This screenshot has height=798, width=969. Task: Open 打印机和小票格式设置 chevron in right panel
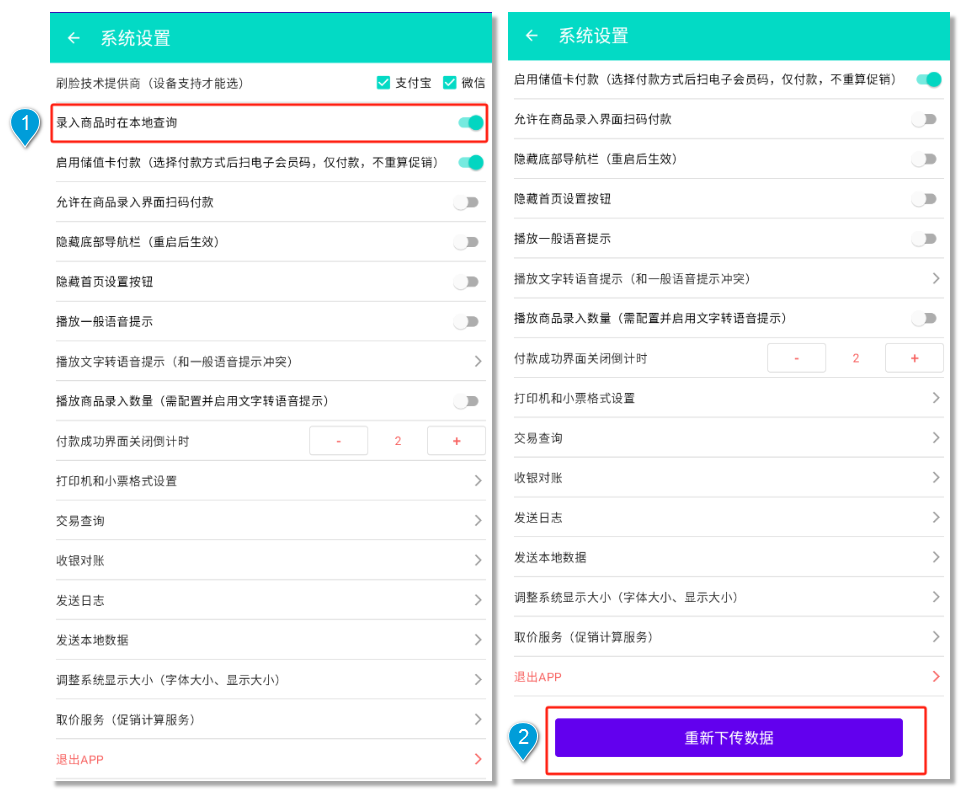click(936, 397)
